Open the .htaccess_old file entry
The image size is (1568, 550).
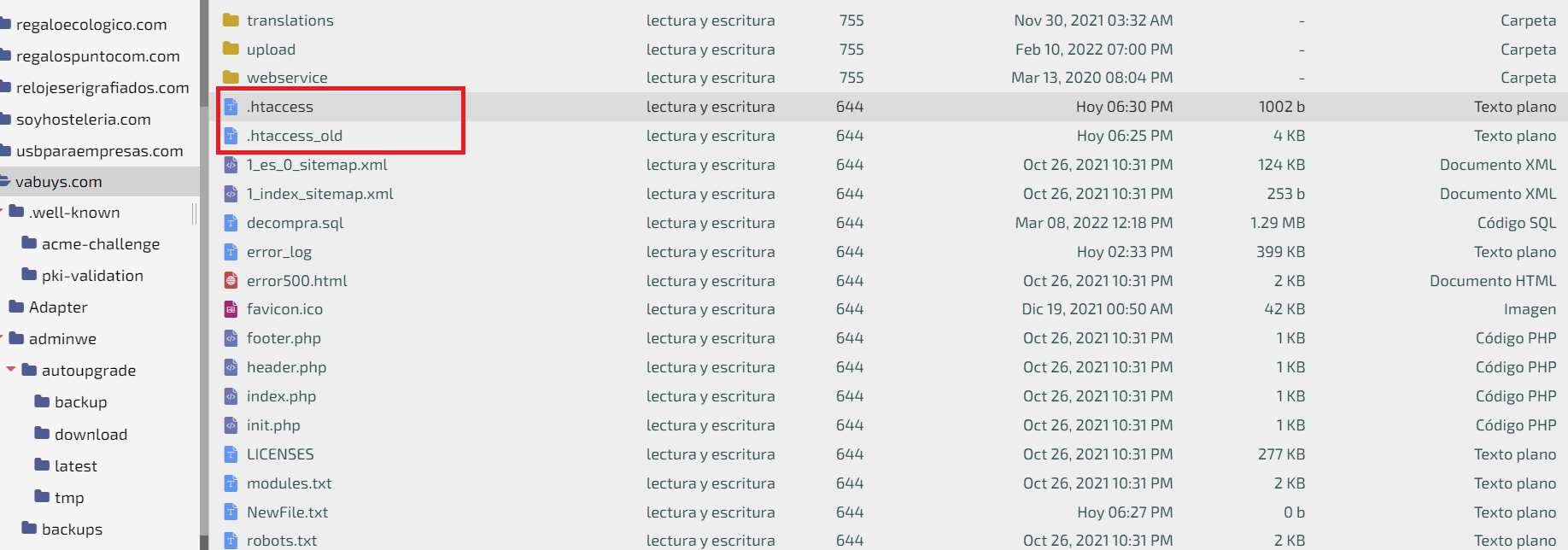click(294, 136)
